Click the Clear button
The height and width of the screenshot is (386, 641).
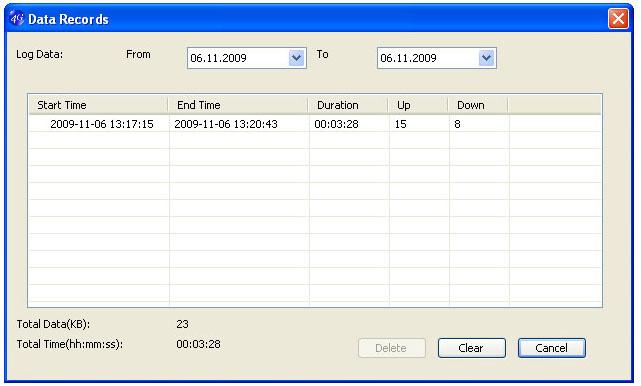click(x=471, y=348)
